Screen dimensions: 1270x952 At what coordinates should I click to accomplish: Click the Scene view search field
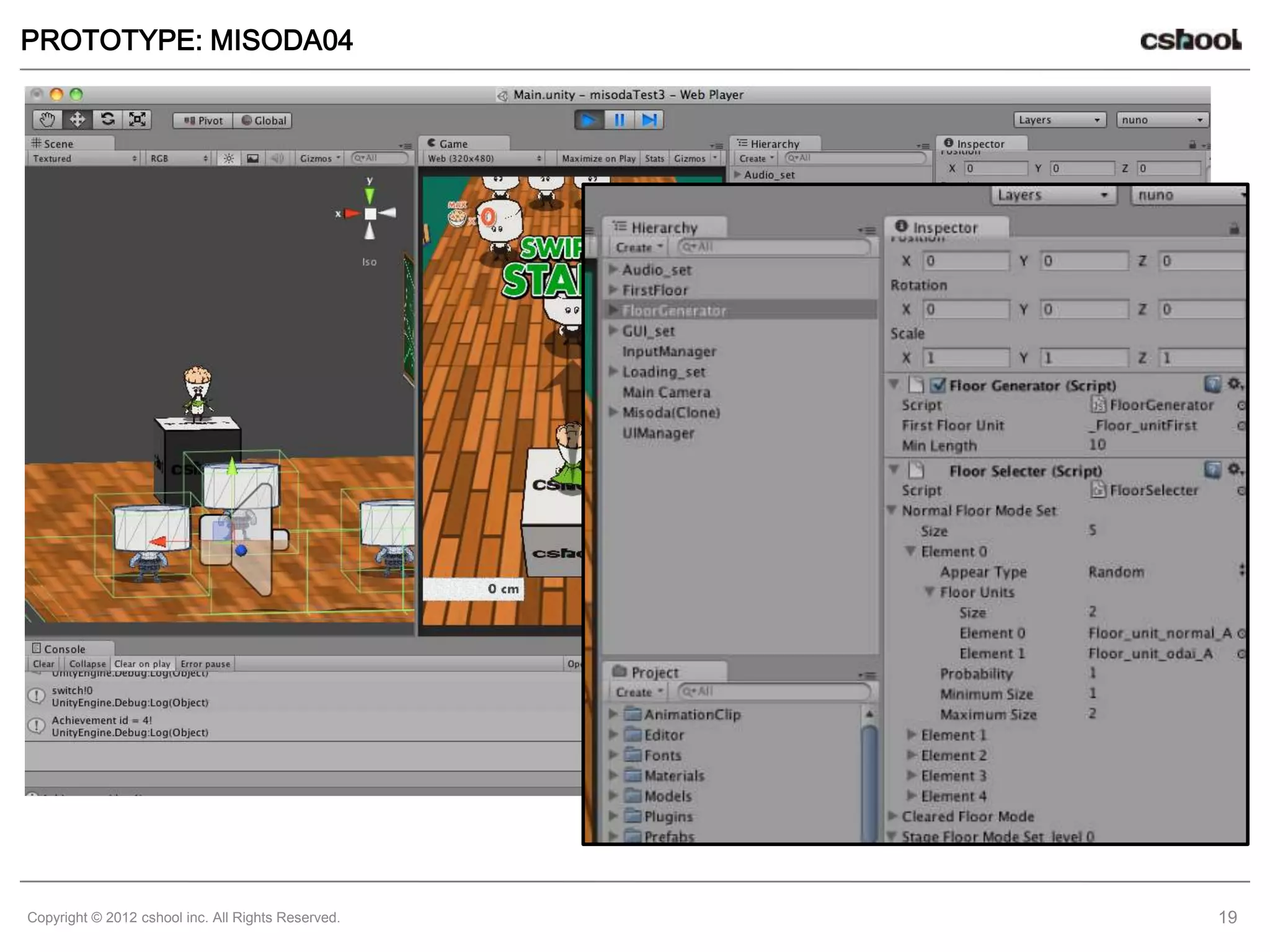[380, 158]
